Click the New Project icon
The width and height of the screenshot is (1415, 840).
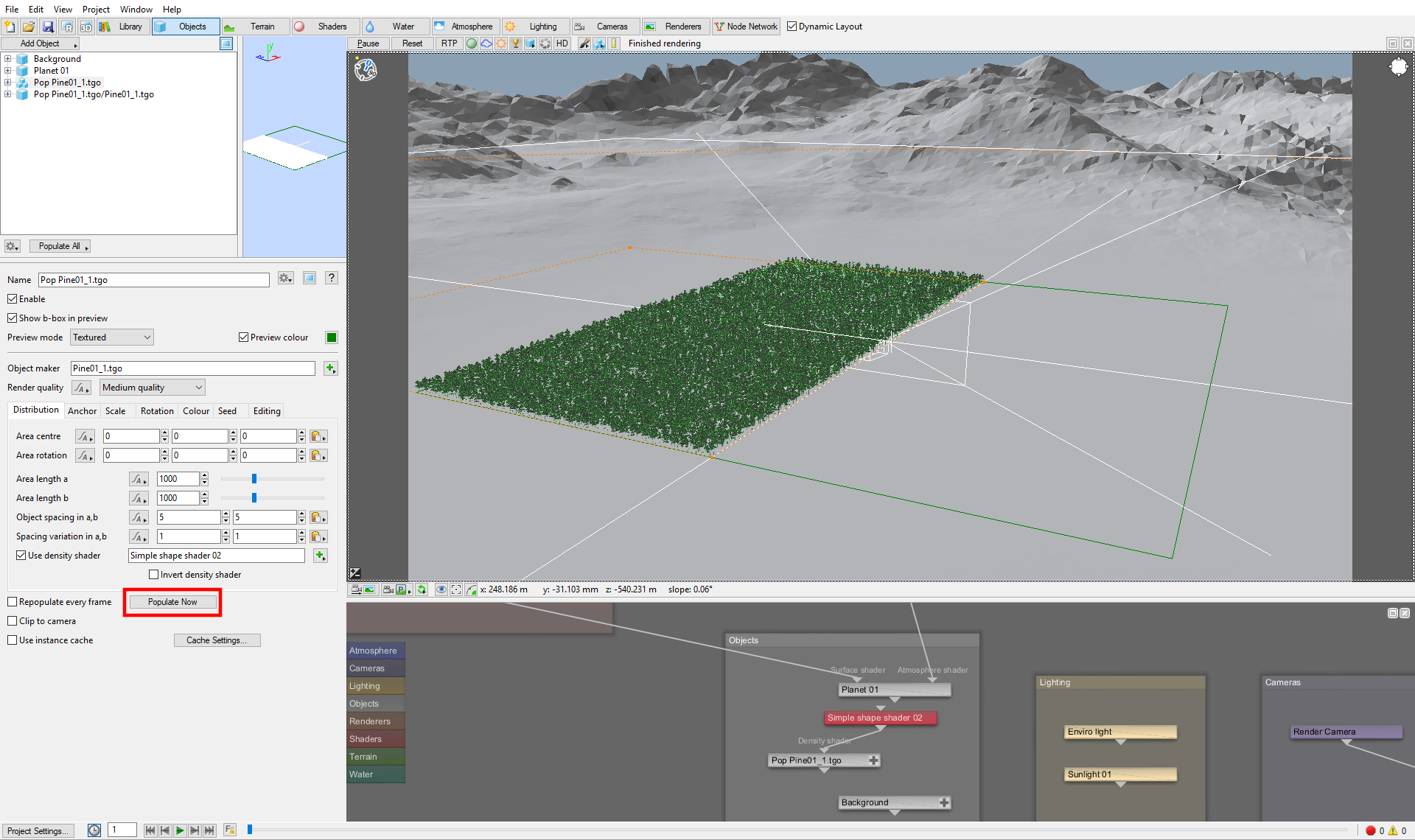10,27
